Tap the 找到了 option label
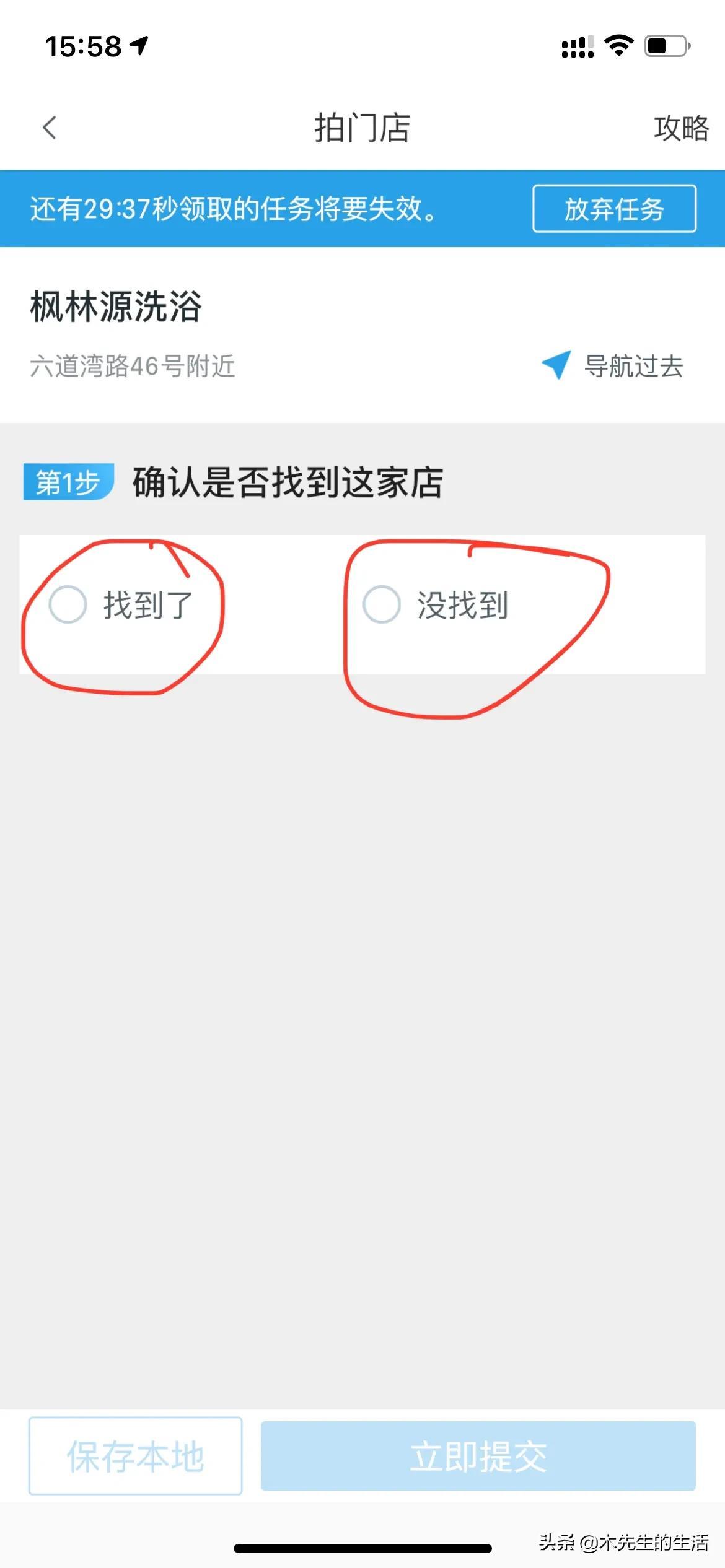 148,605
